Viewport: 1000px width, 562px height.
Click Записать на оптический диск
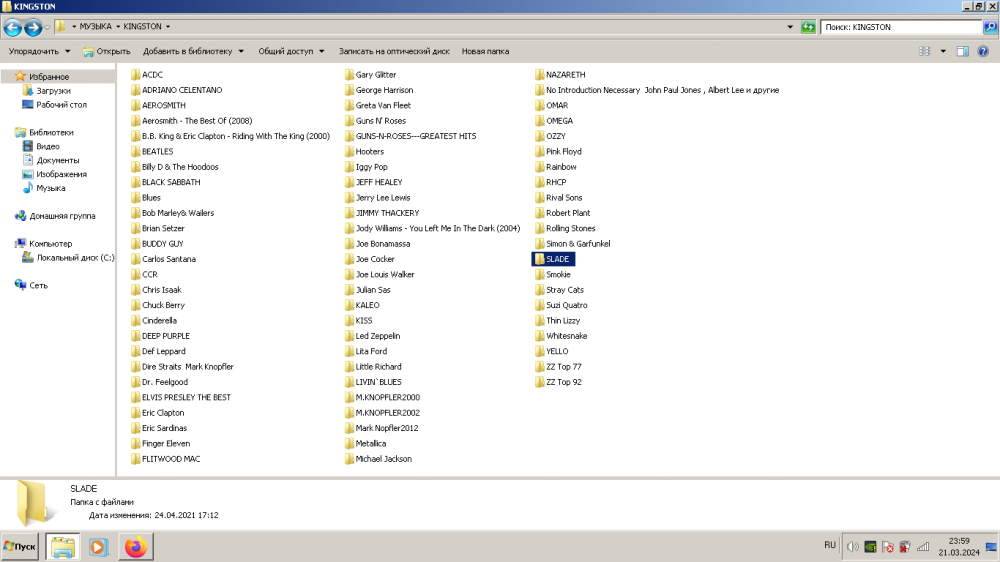tap(394, 51)
